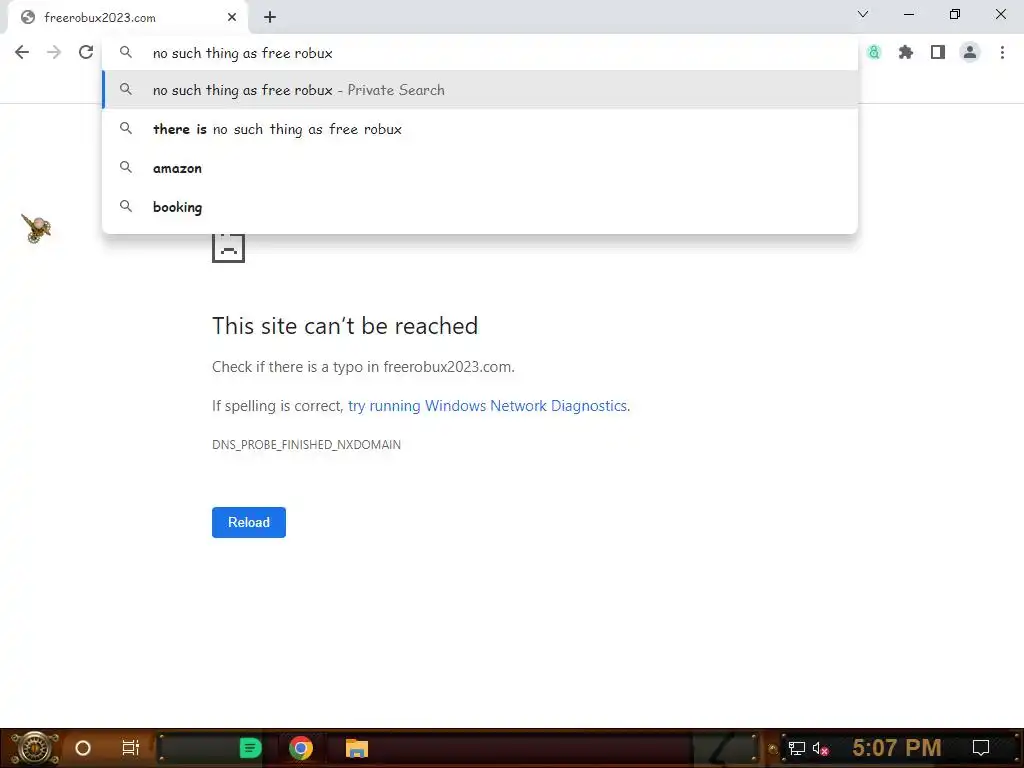
Task: Open the green extension icon in the toolbar
Action: [x=874, y=52]
